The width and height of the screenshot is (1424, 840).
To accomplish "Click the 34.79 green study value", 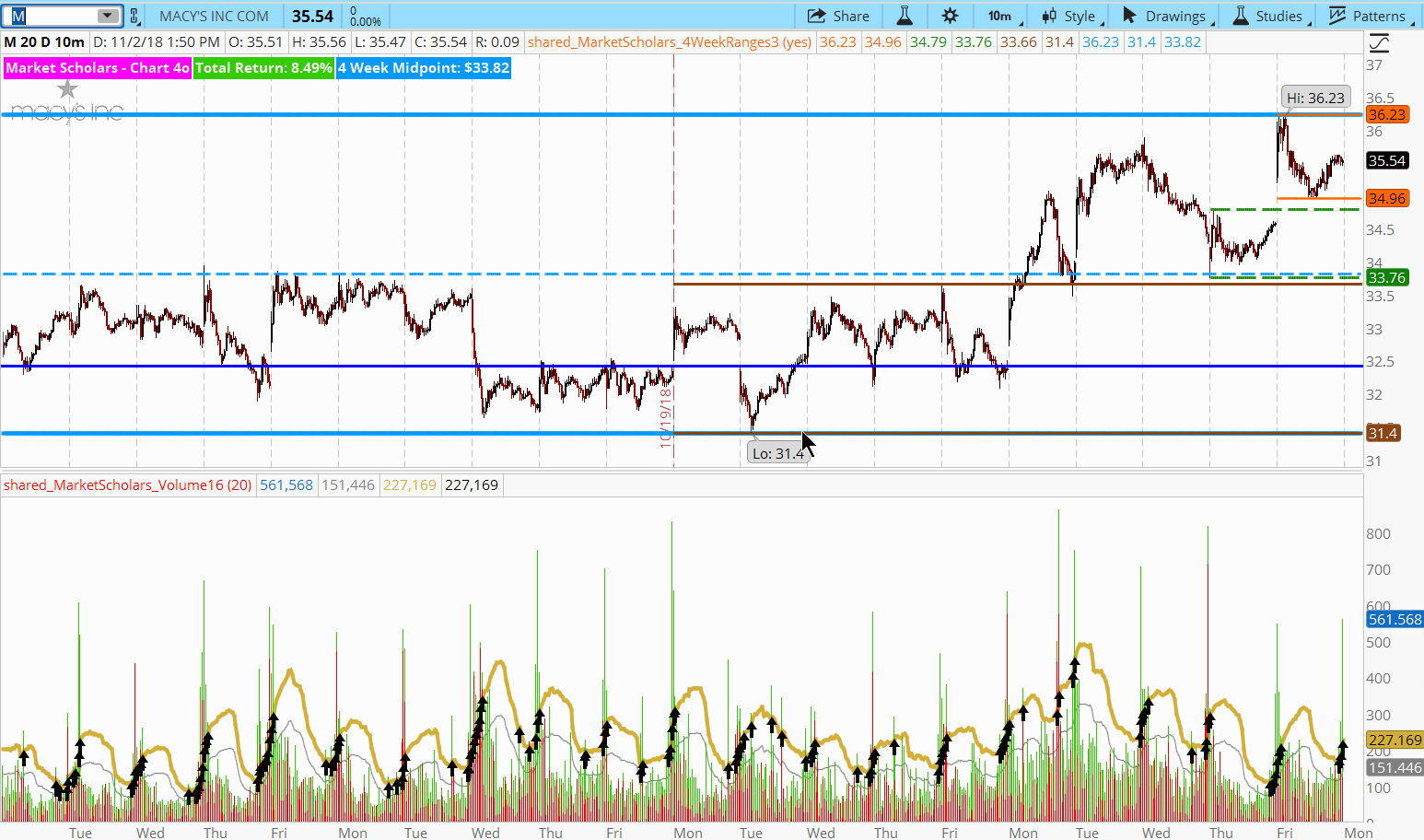I will pos(928,42).
